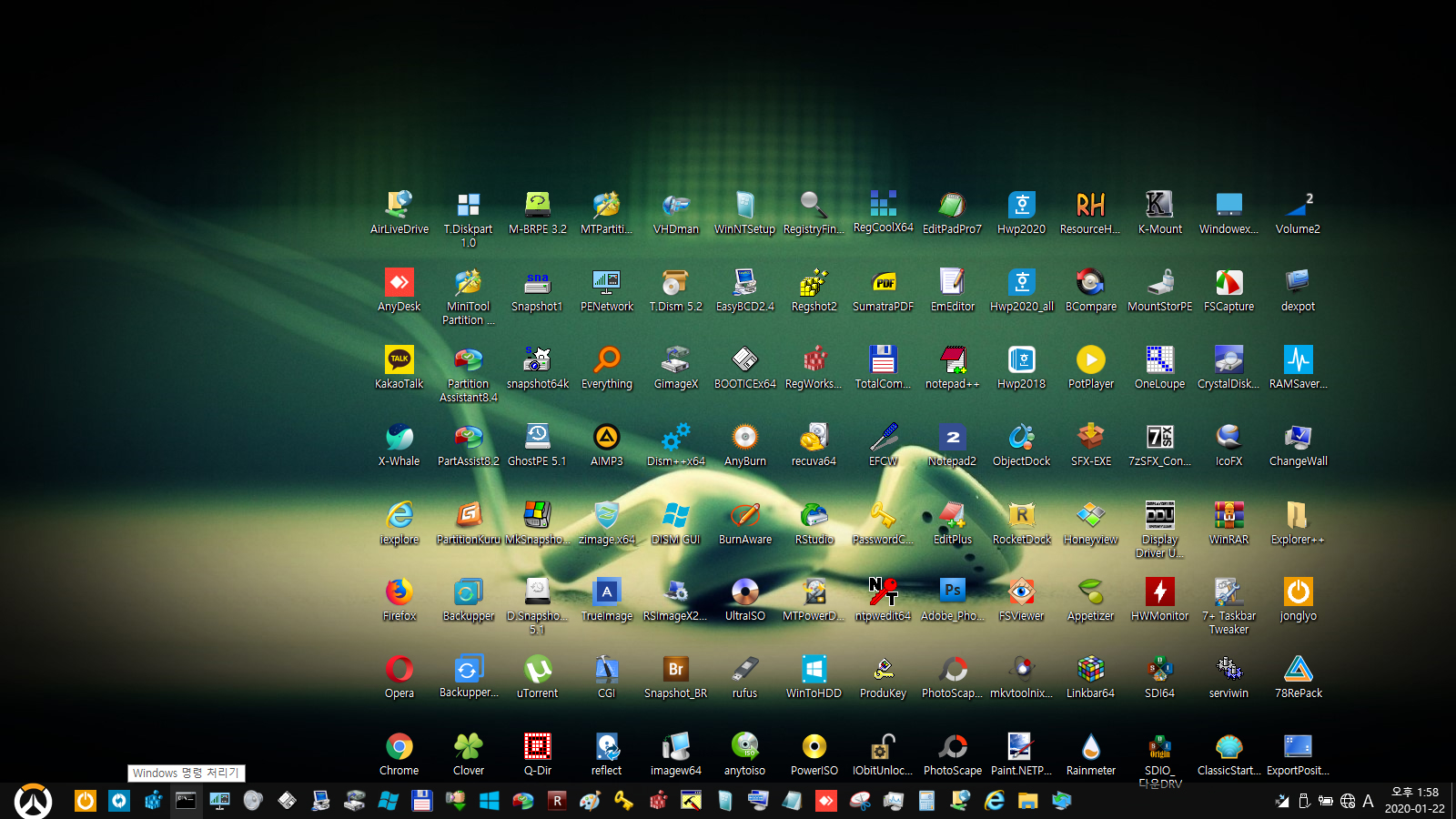Open the WinNTSetup shortcut
The height and width of the screenshot is (819, 1456).
point(745,213)
